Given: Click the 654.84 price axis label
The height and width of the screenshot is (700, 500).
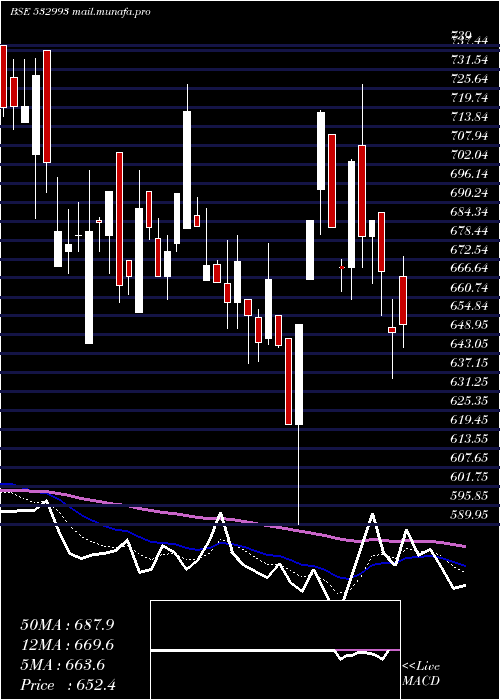Looking at the screenshot, I should pyautogui.click(x=469, y=306).
